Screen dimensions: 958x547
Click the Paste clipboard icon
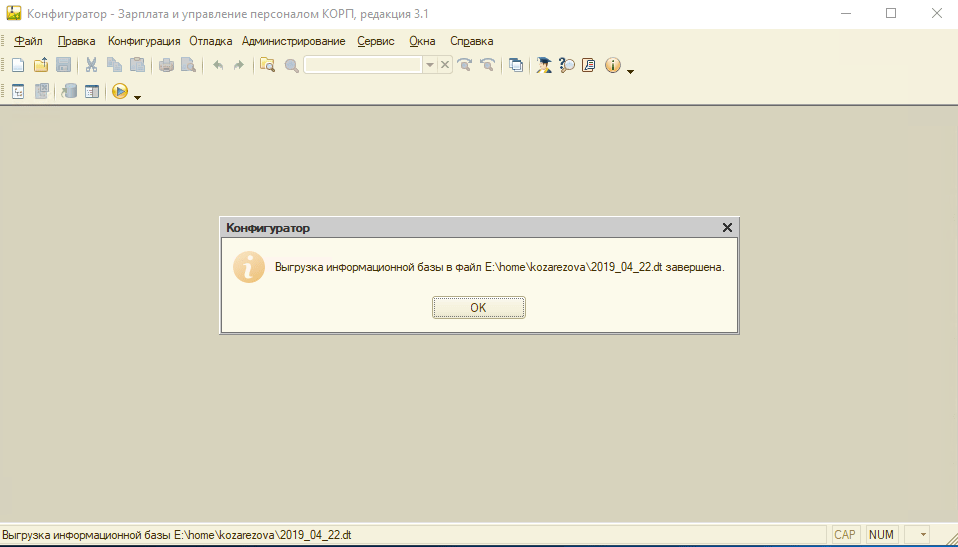pyautogui.click(x=137, y=65)
